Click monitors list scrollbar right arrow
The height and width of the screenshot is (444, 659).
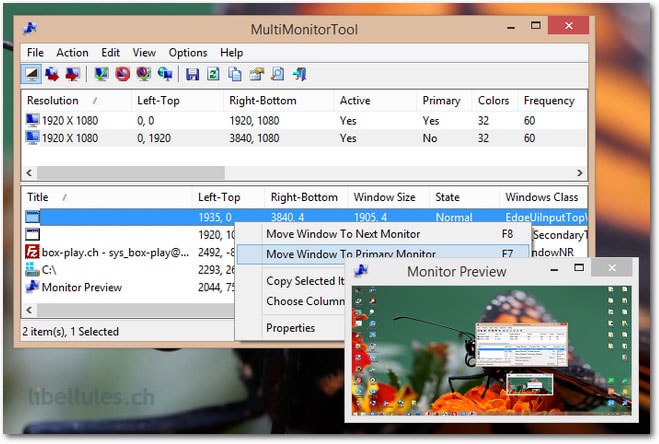(x=580, y=172)
